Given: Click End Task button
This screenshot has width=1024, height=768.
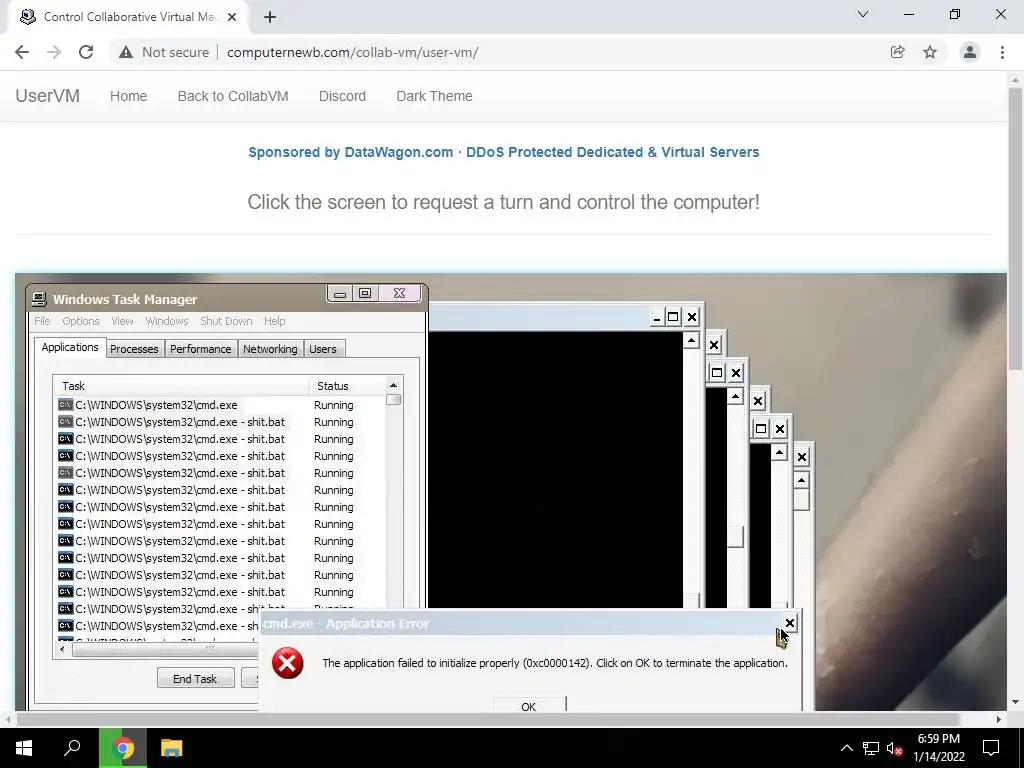Looking at the screenshot, I should coord(195,679).
